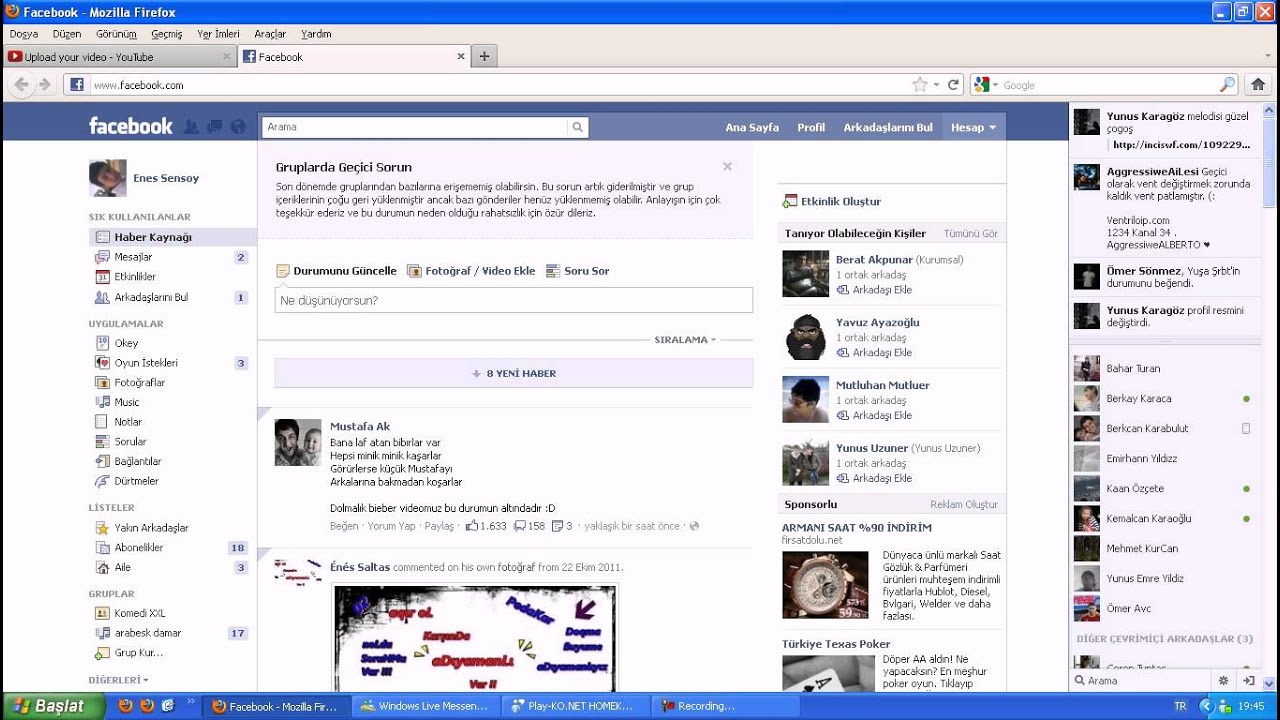Click the Başlat start button
The image size is (1280, 720).
coord(52,706)
